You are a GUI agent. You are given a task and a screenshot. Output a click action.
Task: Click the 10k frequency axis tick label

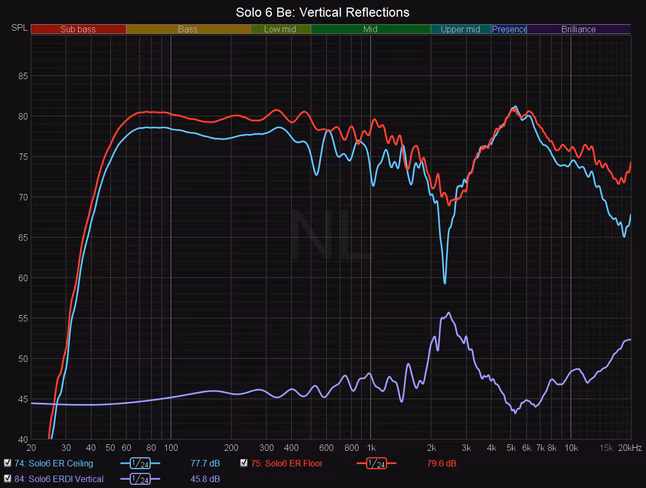[571, 448]
